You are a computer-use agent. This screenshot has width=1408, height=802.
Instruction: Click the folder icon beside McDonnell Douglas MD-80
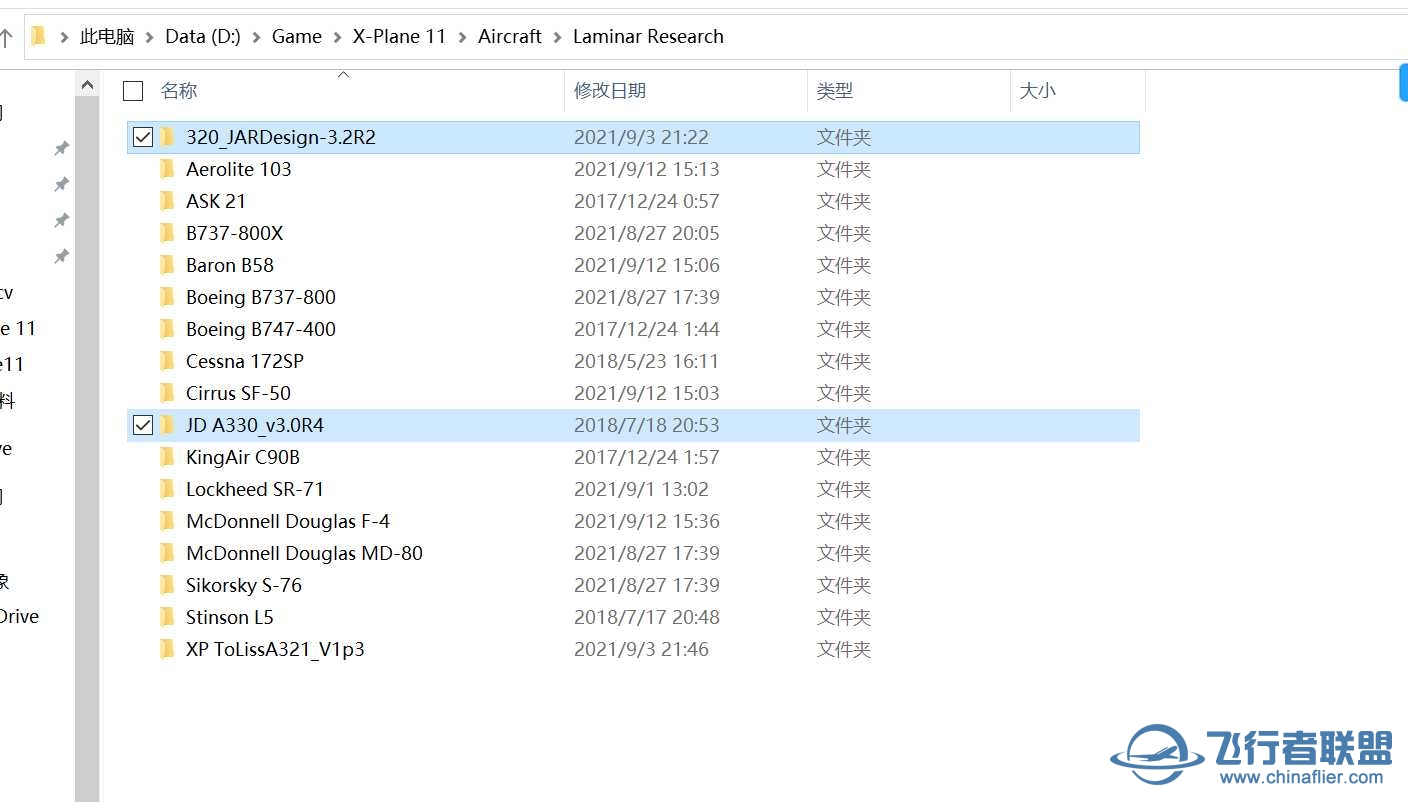tap(168, 553)
